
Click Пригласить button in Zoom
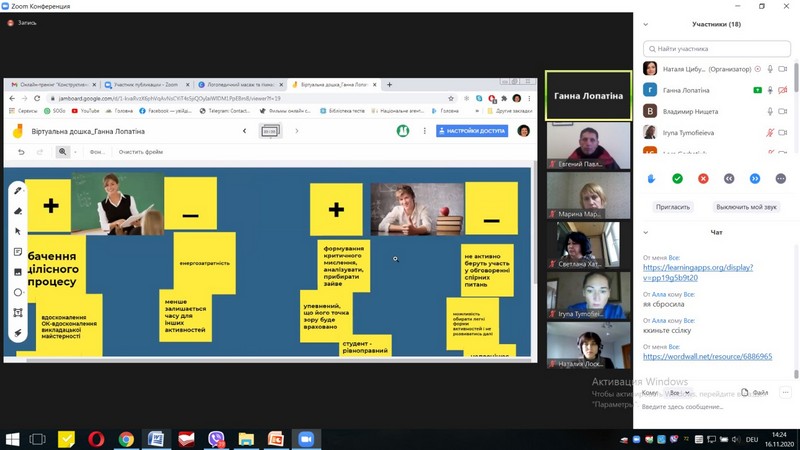coord(672,207)
